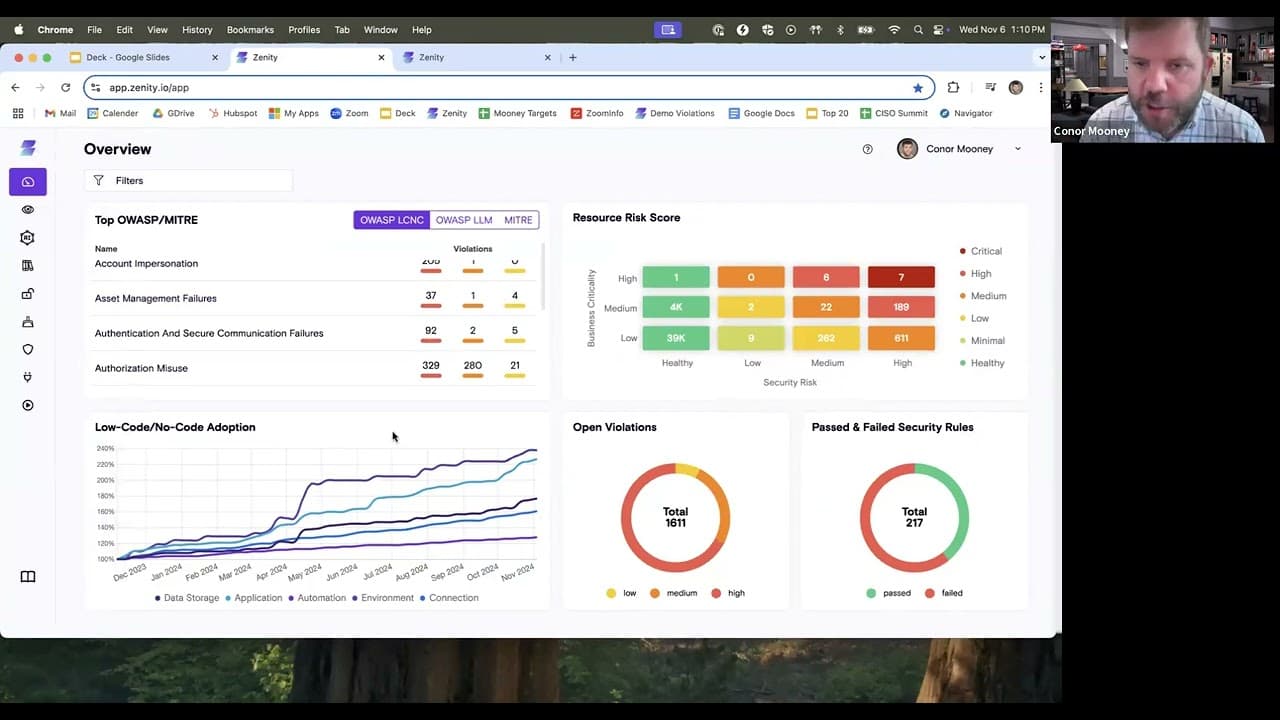Switch to the MITRE tab
1280x720 pixels.
[x=518, y=220]
